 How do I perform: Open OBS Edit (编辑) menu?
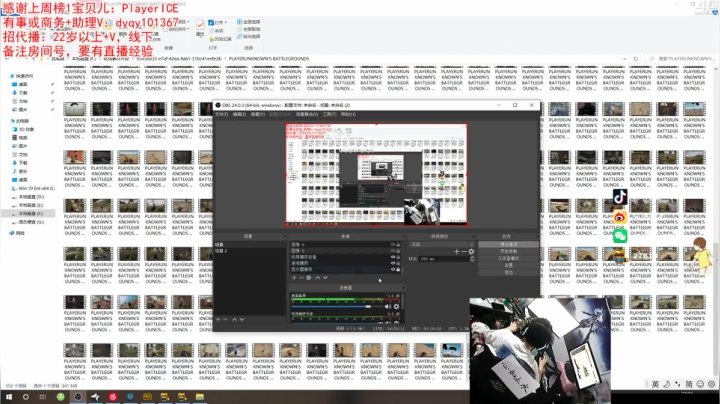pos(239,114)
